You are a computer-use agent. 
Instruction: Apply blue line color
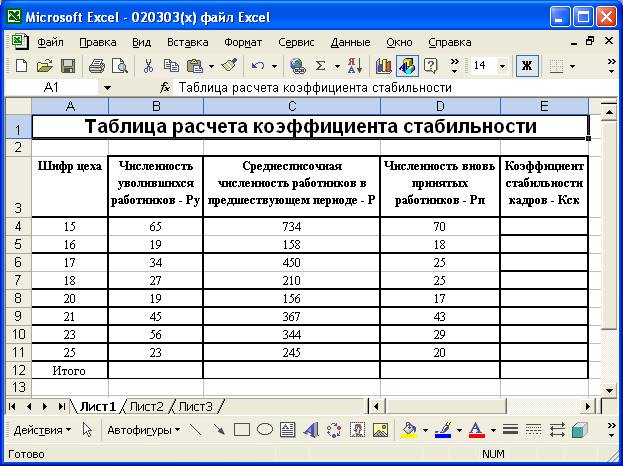point(443,429)
